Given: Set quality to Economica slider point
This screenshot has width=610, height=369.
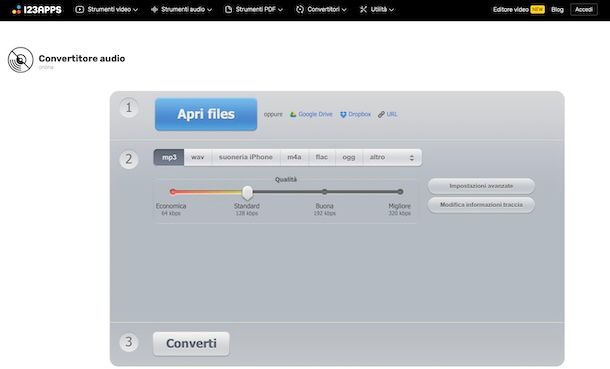Looking at the screenshot, I should (x=173, y=192).
